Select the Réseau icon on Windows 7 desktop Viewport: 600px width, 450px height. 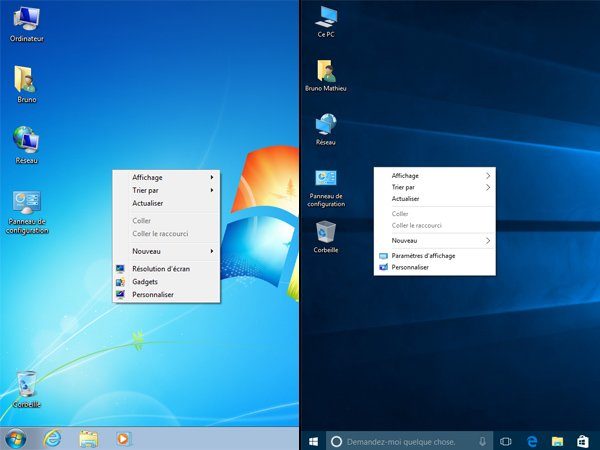pos(26,145)
